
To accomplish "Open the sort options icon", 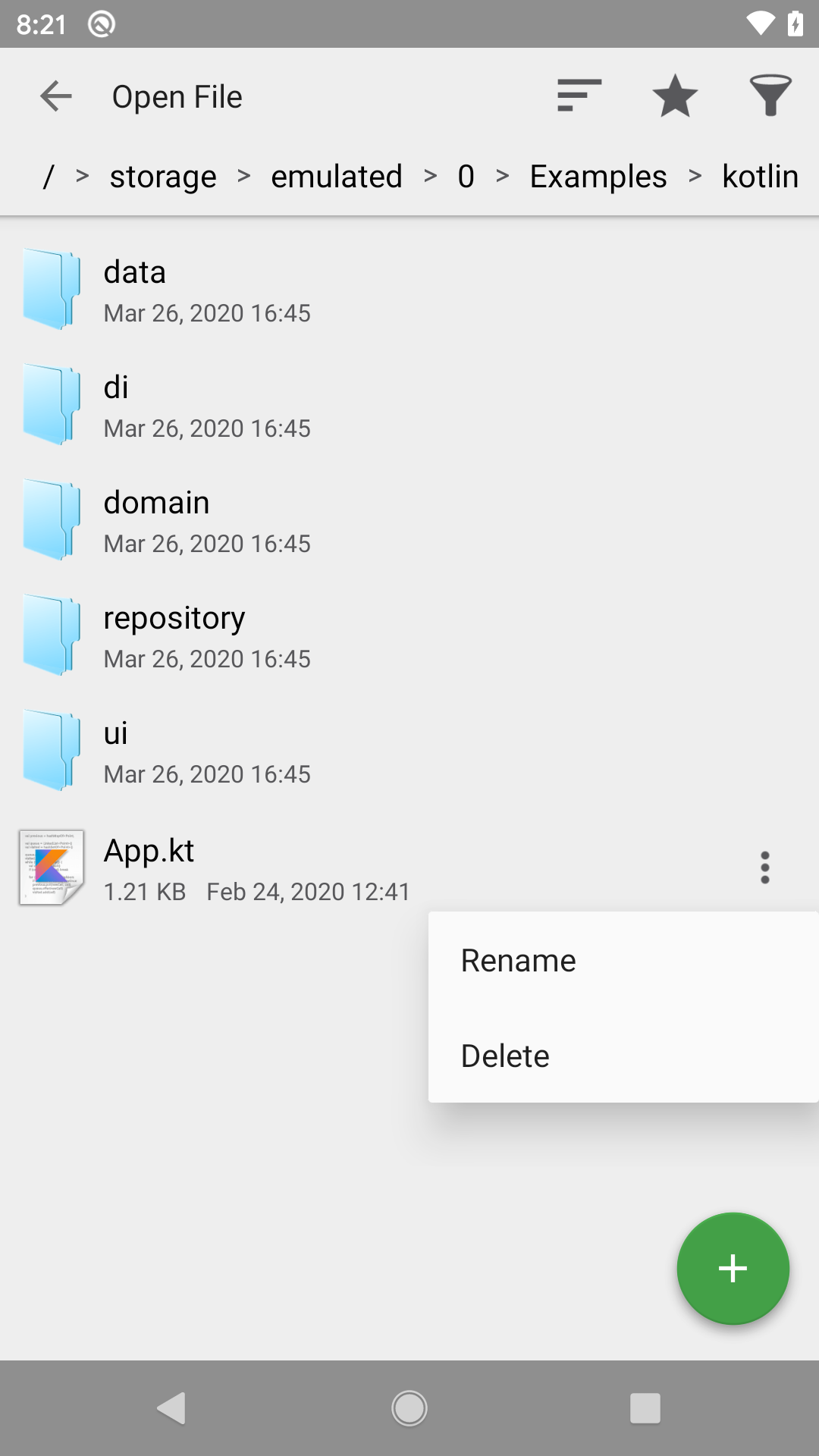I will [579, 96].
